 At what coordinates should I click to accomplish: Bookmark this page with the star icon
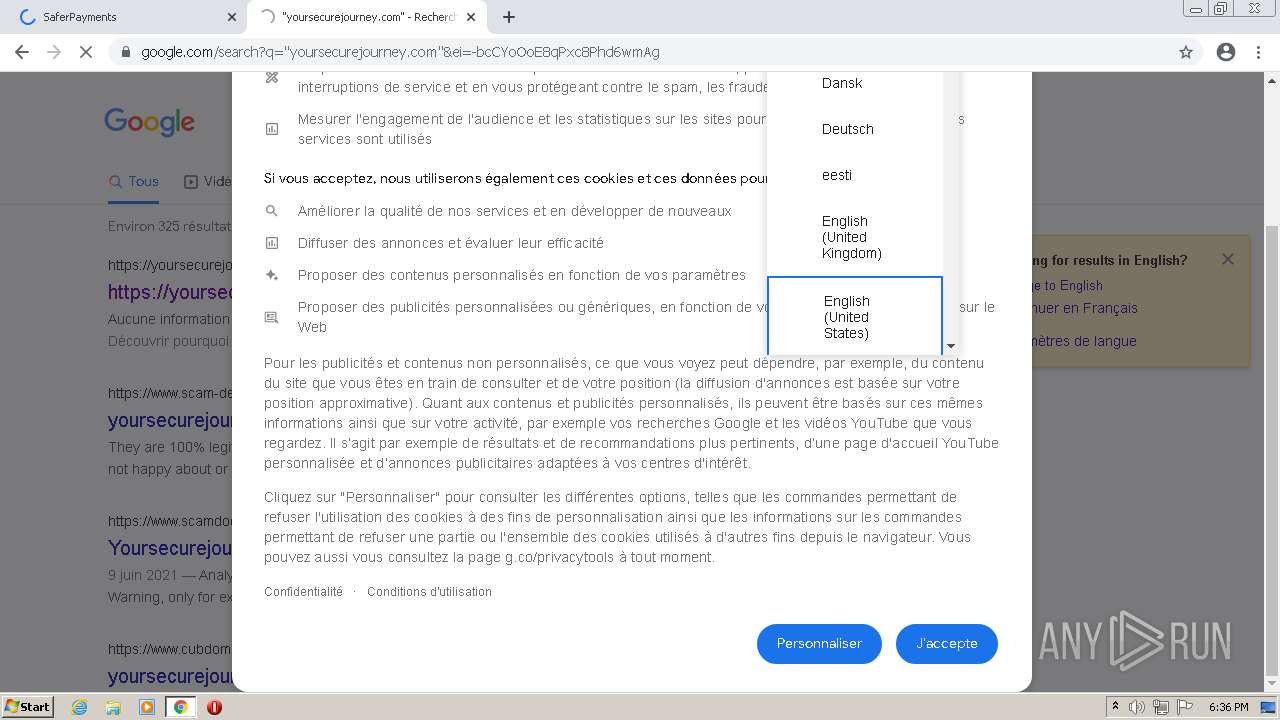click(x=1186, y=52)
